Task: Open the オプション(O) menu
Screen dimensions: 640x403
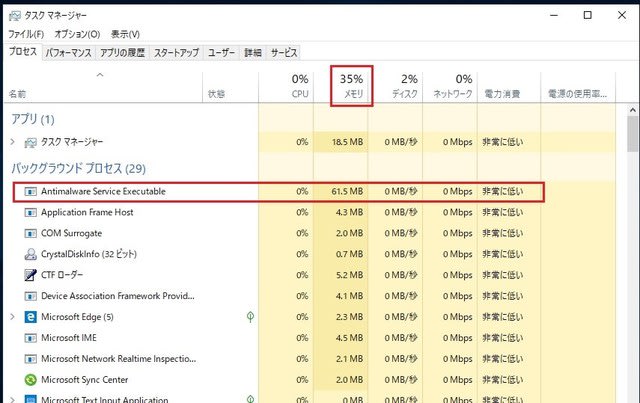Action: pyautogui.click(x=78, y=34)
